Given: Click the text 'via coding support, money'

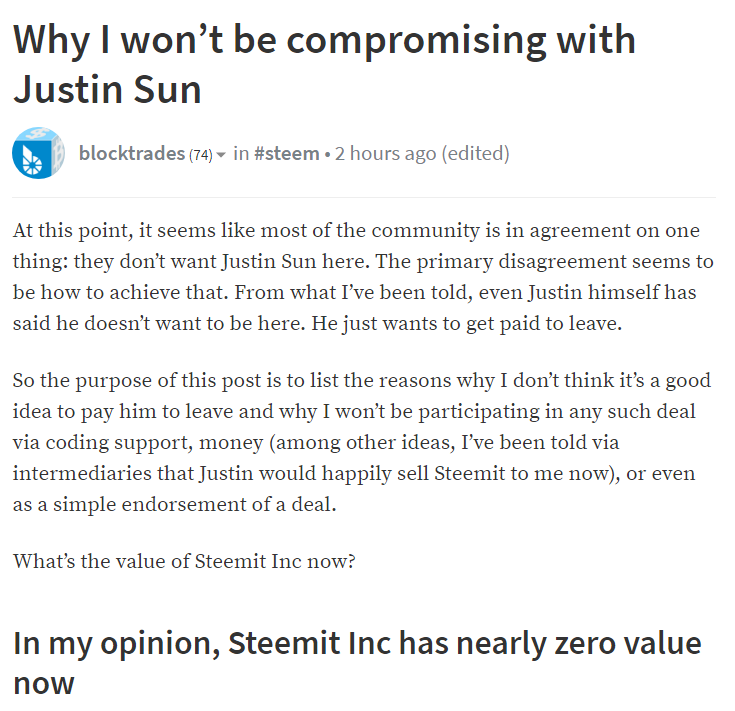Looking at the screenshot, I should coord(138,442).
